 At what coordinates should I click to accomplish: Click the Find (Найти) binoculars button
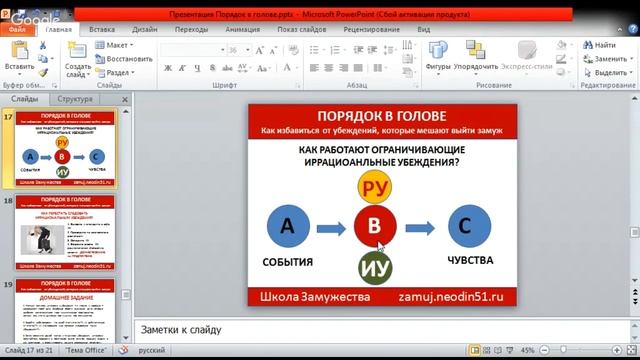tap(599, 45)
